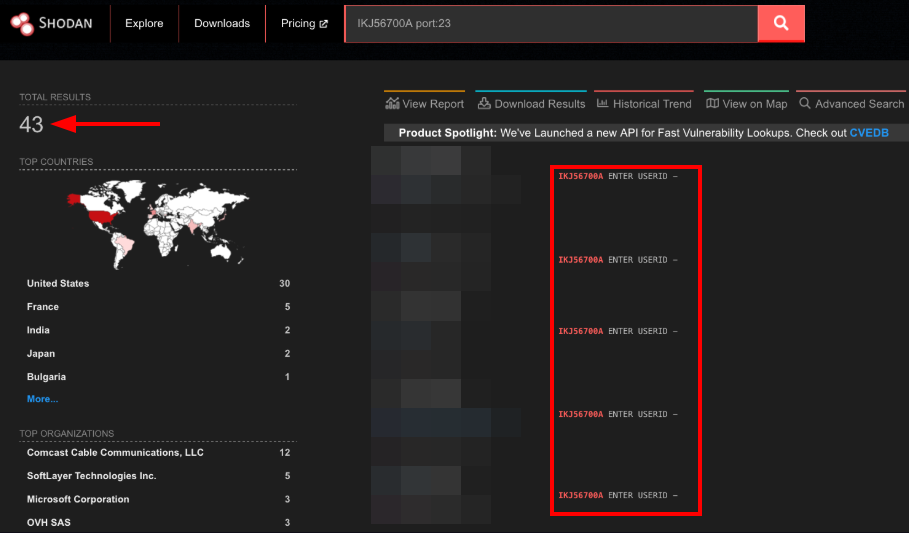Click the Download Results icon
Screen dimensions: 909x533
[x=484, y=104]
